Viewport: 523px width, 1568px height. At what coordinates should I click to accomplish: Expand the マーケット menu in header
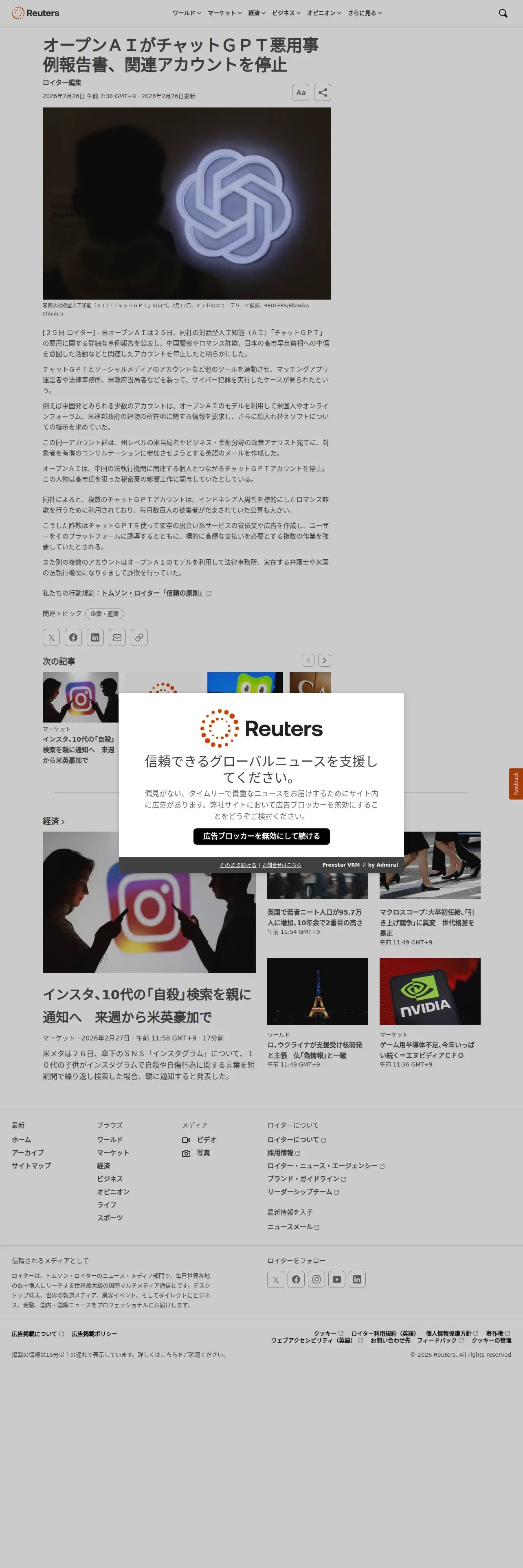[x=225, y=13]
